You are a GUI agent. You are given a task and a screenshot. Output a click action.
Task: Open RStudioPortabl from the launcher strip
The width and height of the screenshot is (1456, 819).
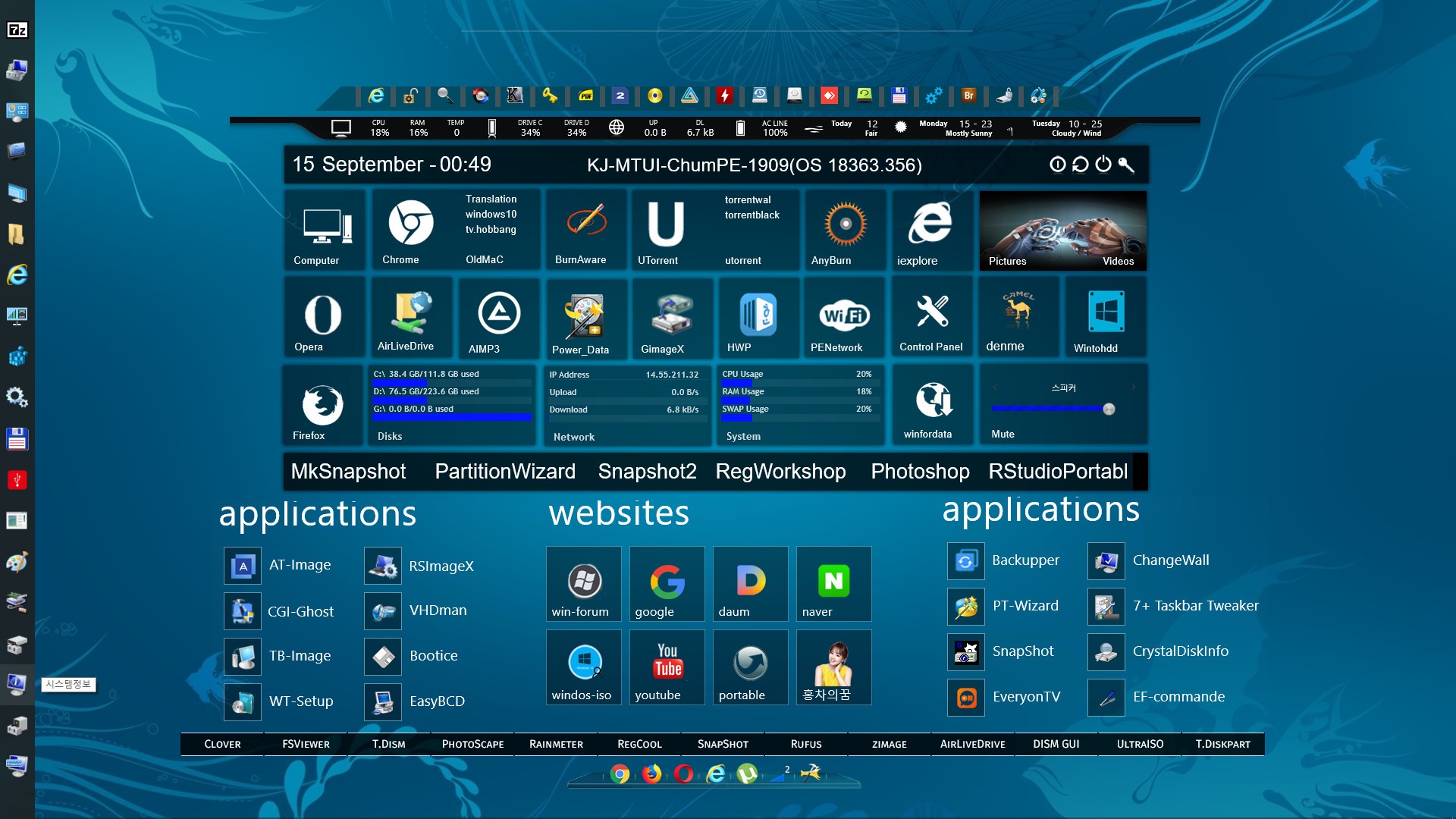tap(1058, 472)
